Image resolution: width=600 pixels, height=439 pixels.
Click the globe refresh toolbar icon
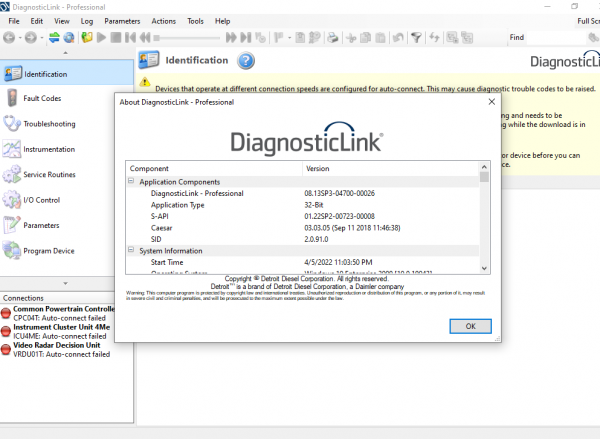pos(69,38)
